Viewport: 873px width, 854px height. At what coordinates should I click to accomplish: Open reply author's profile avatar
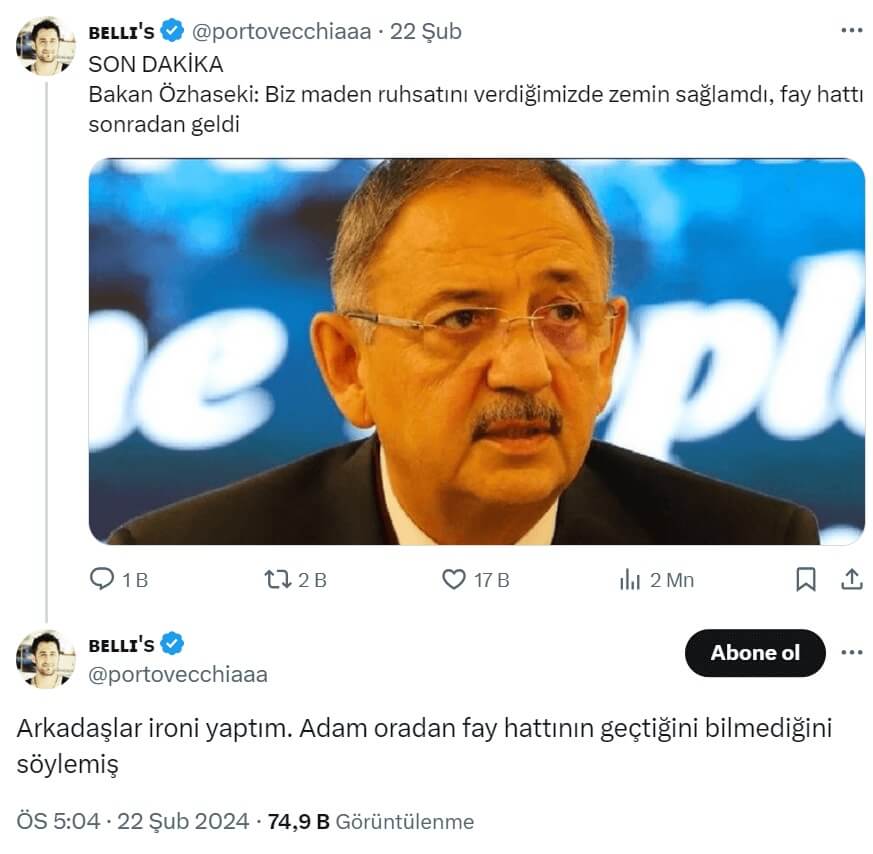45,659
